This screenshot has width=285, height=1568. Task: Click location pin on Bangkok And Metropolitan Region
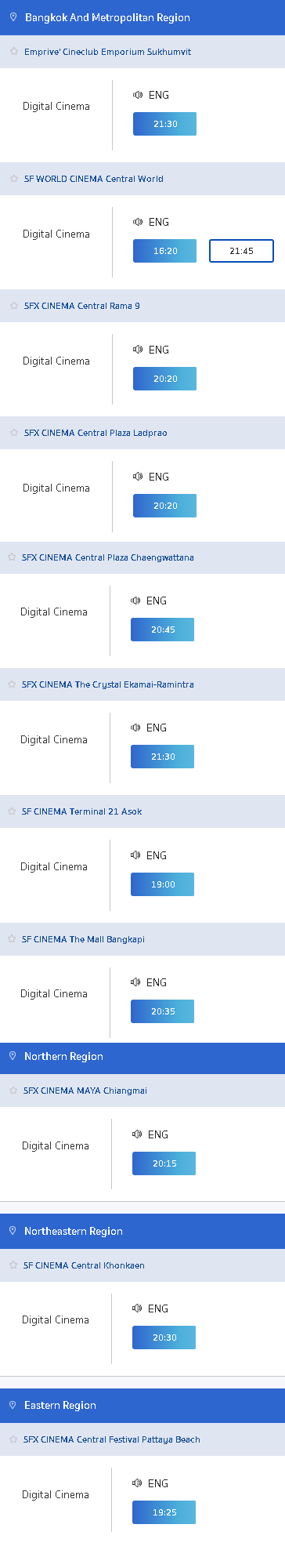(13, 17)
